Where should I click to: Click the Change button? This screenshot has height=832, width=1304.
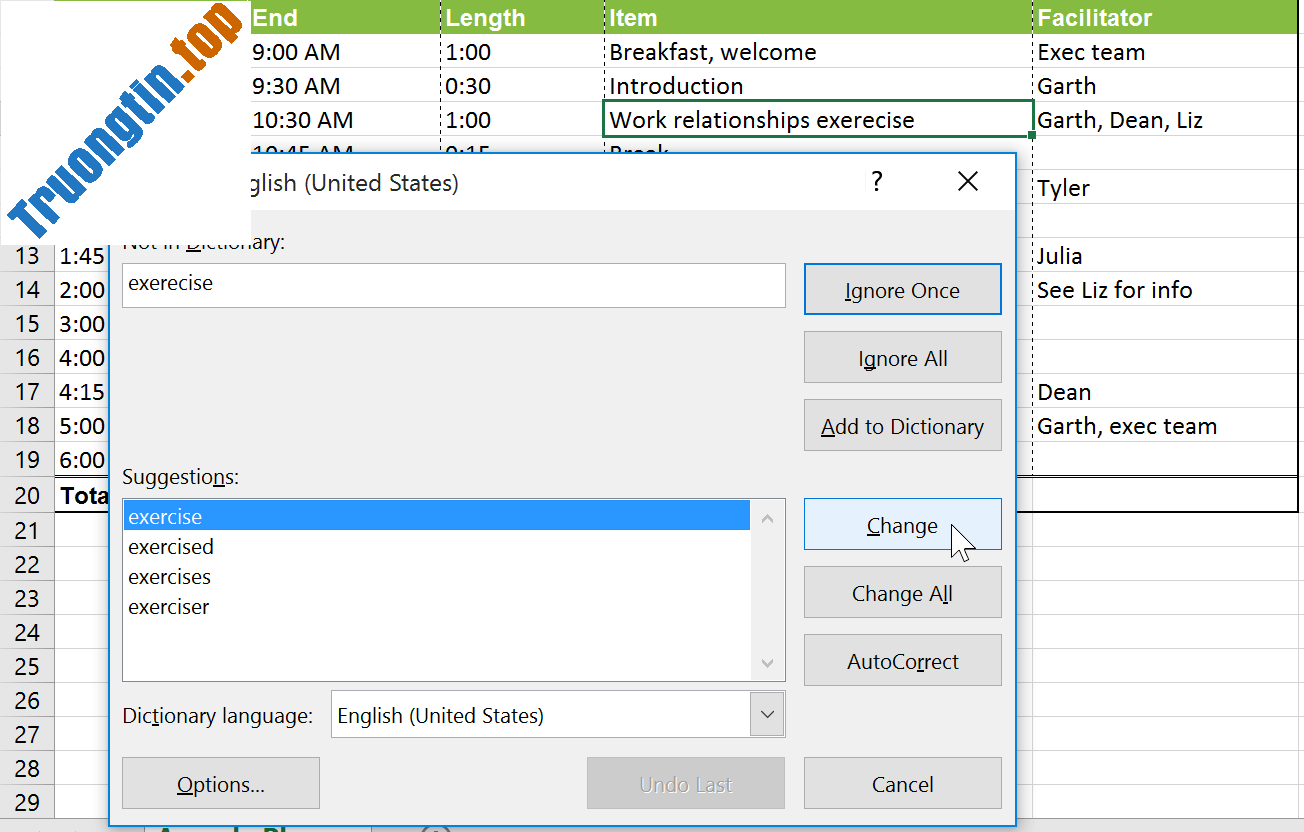902,525
